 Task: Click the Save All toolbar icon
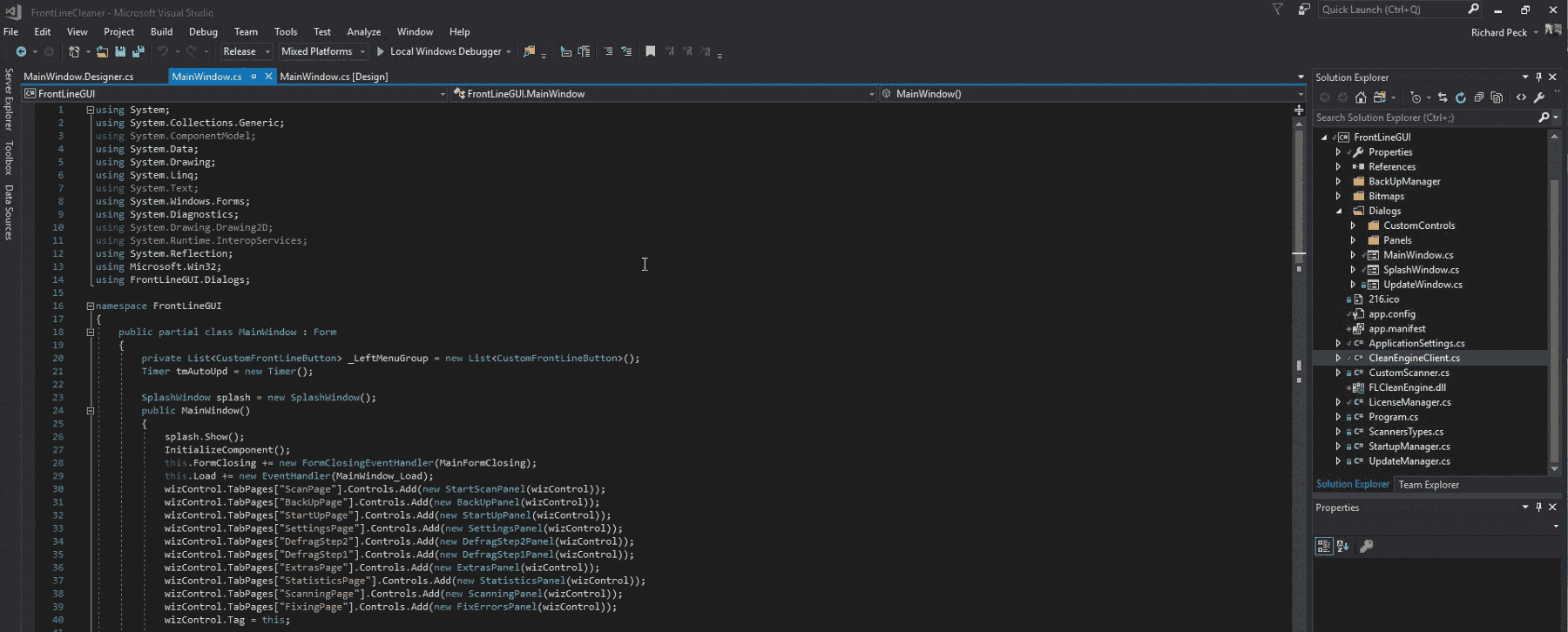(x=138, y=52)
